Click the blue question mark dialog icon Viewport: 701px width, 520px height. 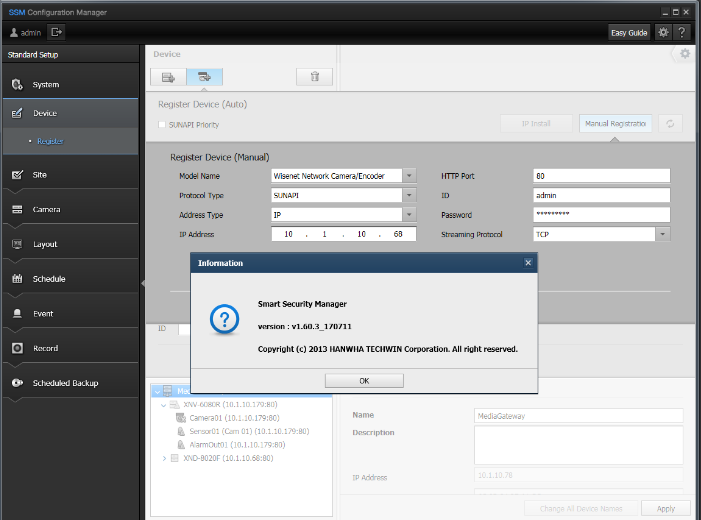pyautogui.click(x=224, y=319)
